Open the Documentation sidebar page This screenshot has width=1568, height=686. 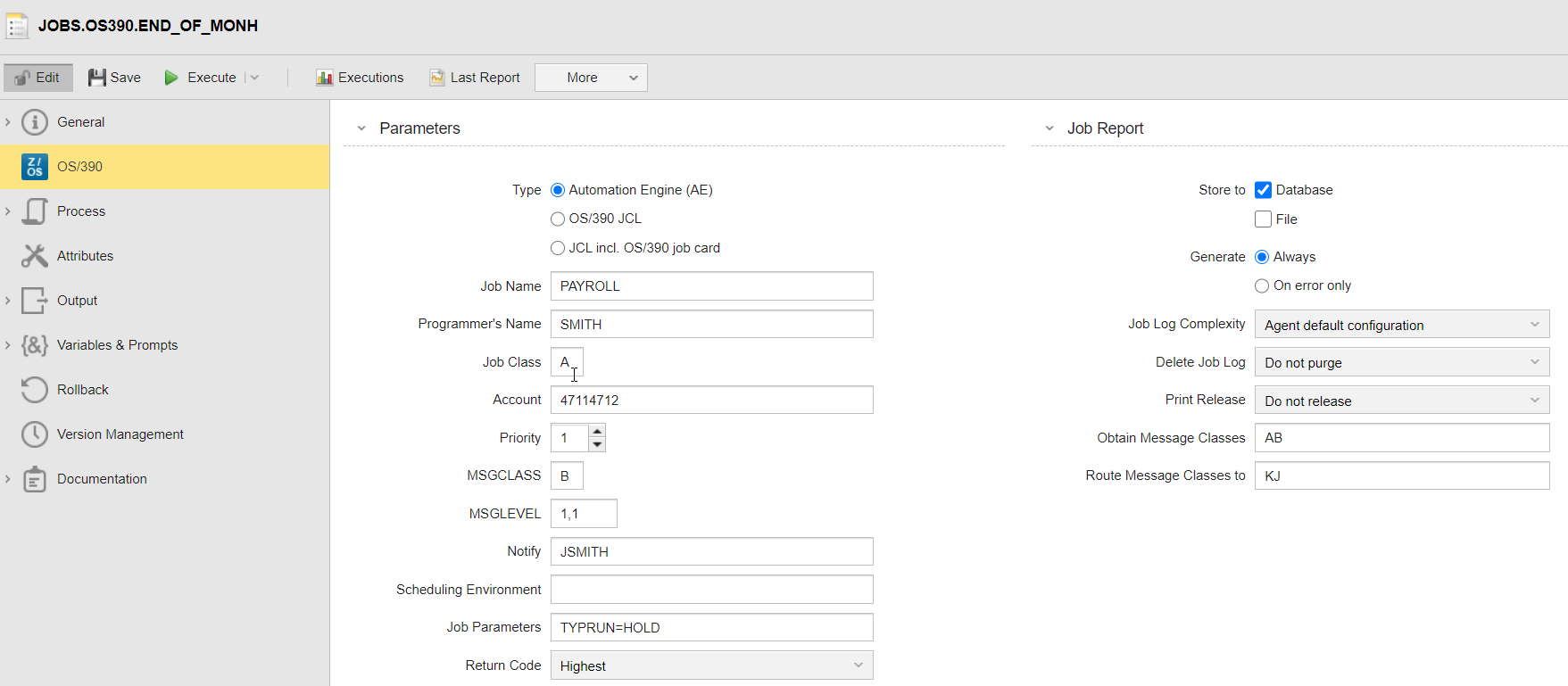pyautogui.click(x=102, y=479)
